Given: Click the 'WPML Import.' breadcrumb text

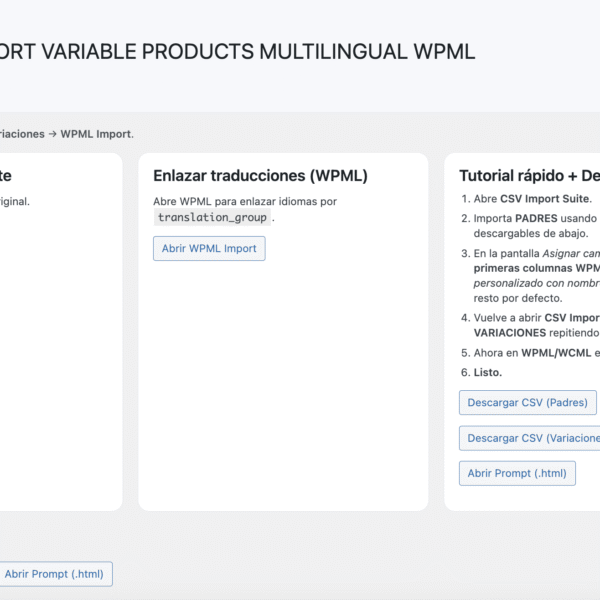Looking at the screenshot, I should pyautogui.click(x=97, y=134).
